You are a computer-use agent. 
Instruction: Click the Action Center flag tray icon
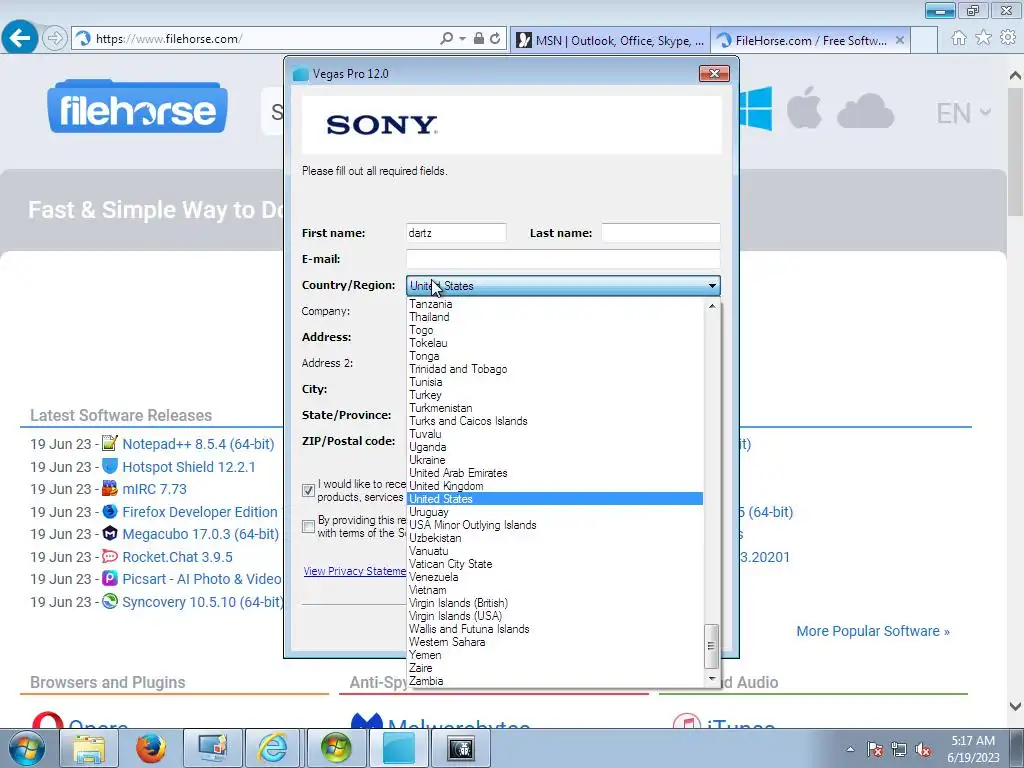point(875,749)
